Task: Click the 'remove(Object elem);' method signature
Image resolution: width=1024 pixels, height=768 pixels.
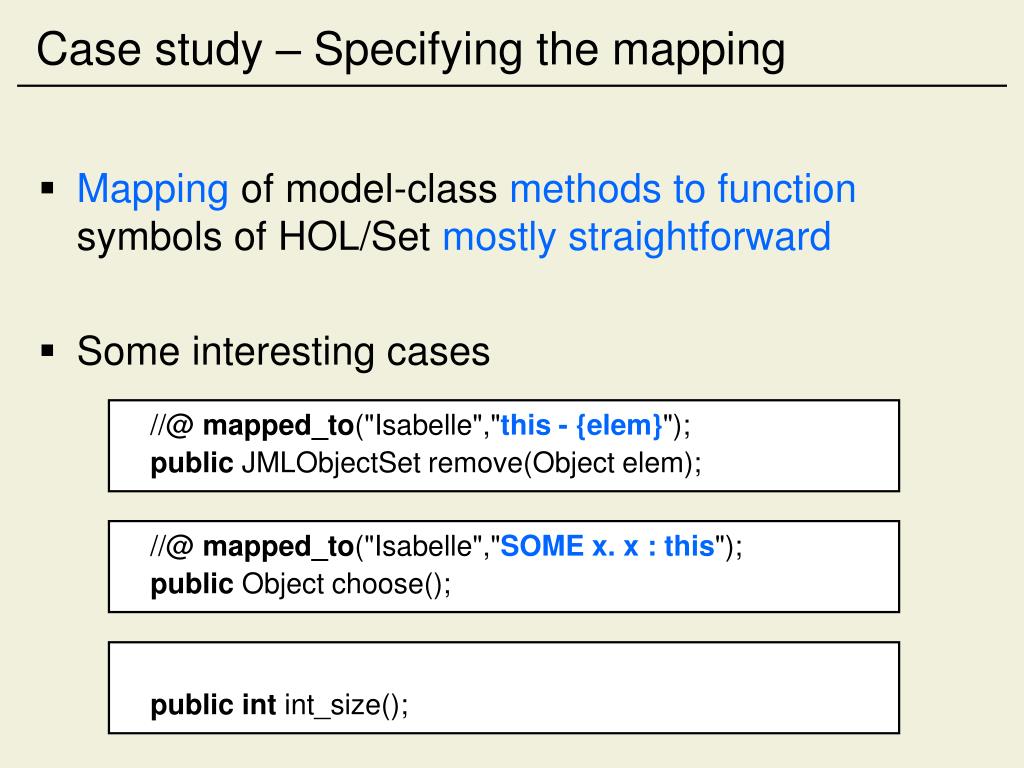Action: coord(565,464)
